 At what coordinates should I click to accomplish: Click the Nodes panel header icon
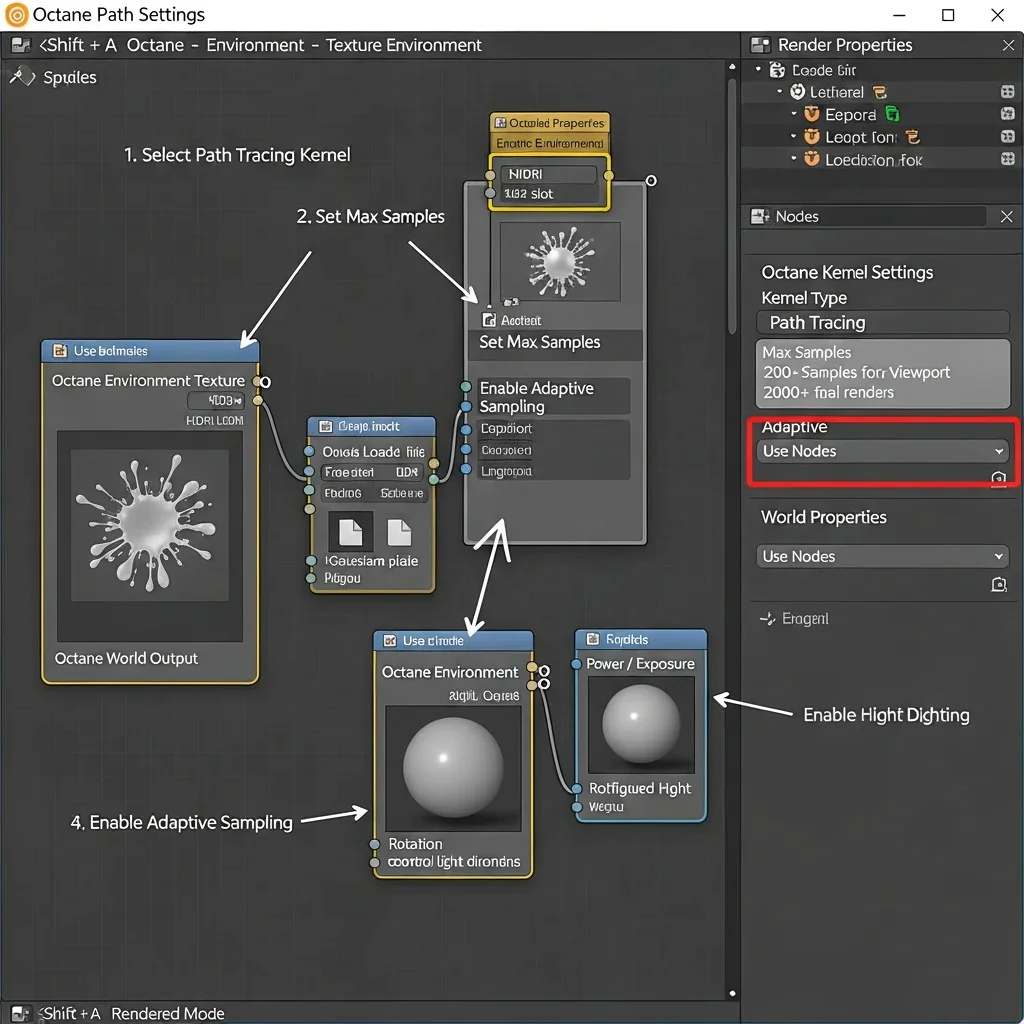coord(760,216)
